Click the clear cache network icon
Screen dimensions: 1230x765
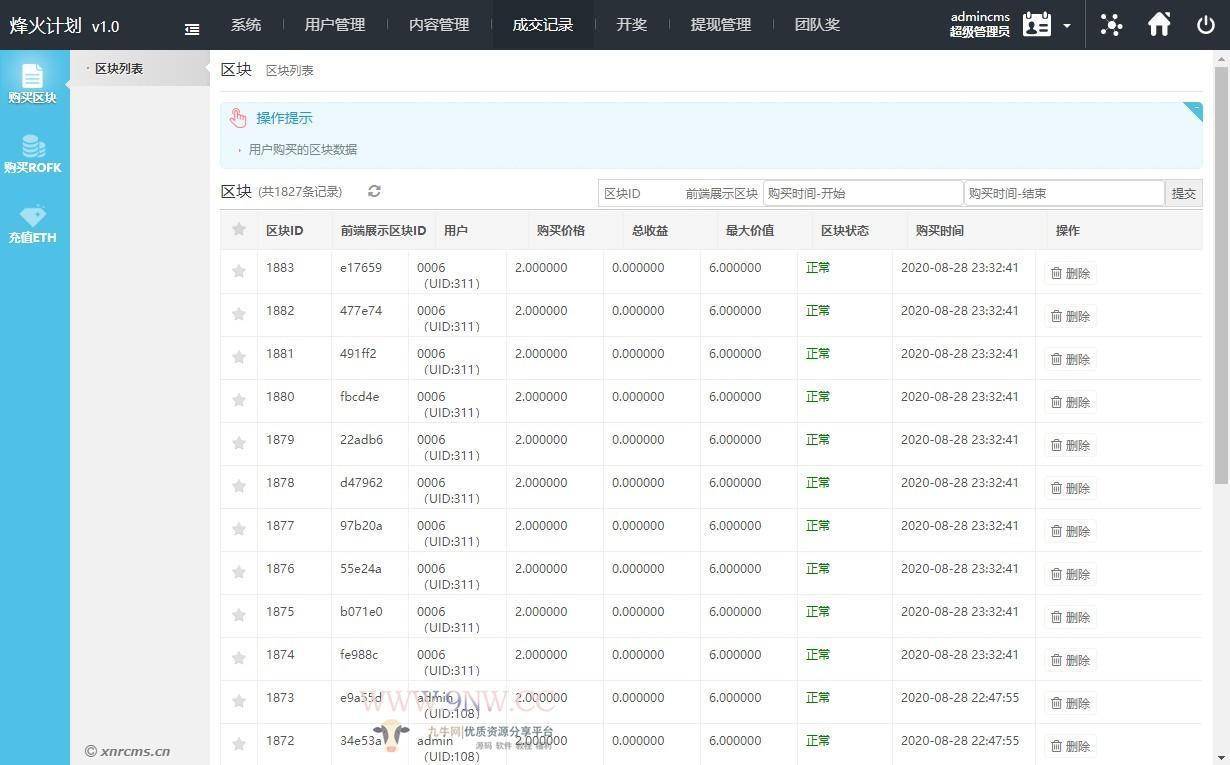[x=1111, y=24]
